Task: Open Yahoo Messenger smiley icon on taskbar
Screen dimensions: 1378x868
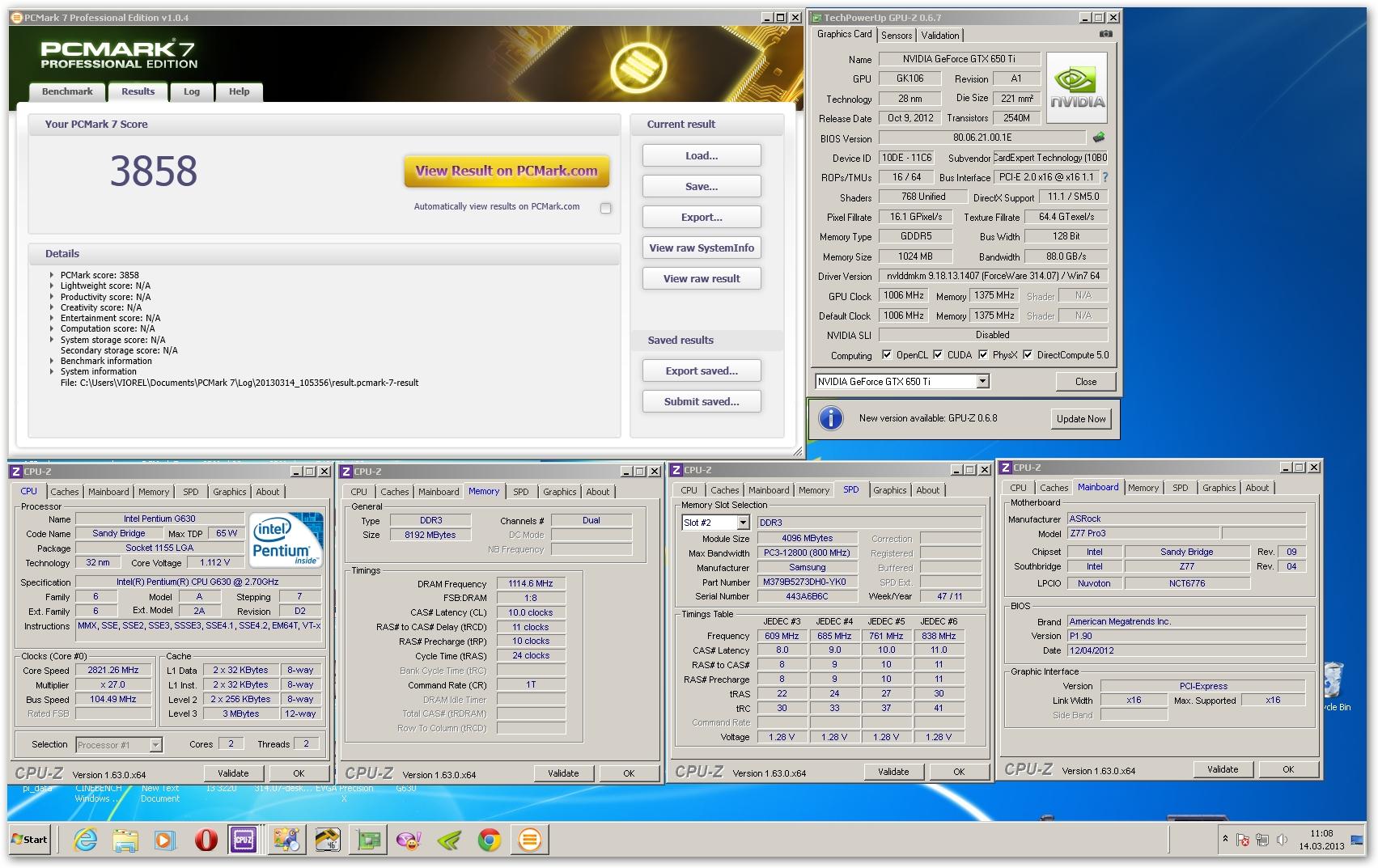Action: pyautogui.click(x=409, y=840)
